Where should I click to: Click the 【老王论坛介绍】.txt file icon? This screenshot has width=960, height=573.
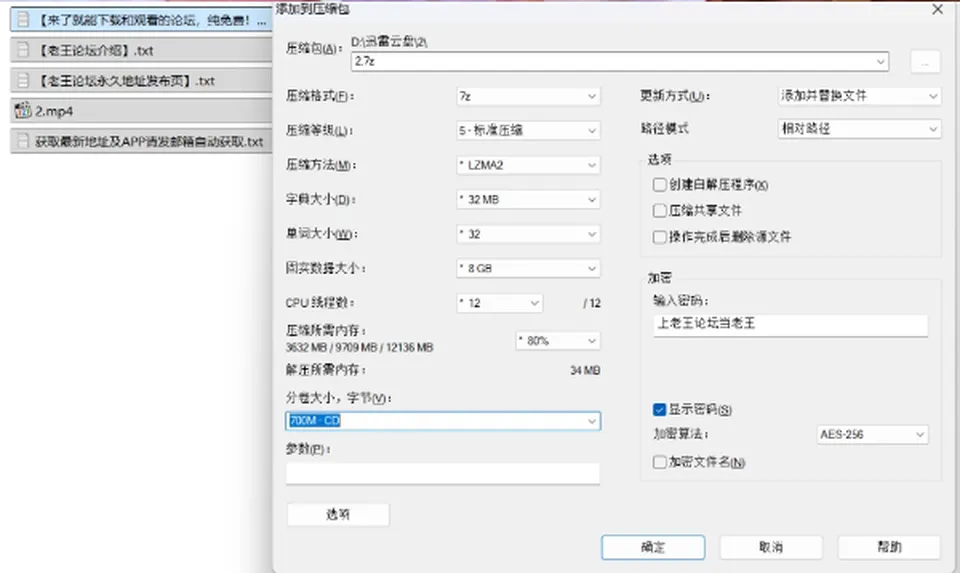click(x=23, y=50)
